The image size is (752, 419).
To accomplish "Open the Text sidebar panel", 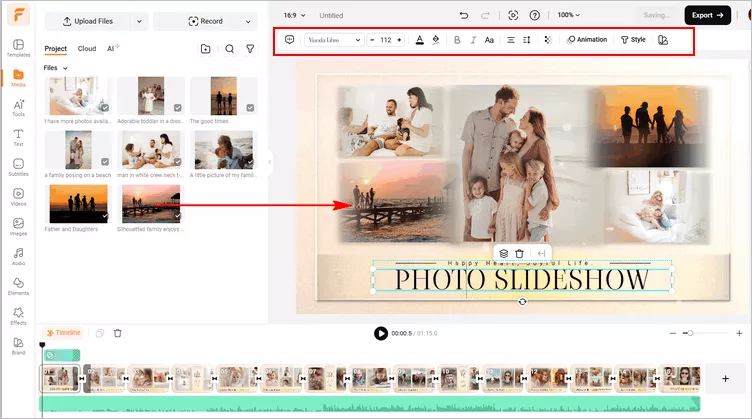I will coord(18,137).
